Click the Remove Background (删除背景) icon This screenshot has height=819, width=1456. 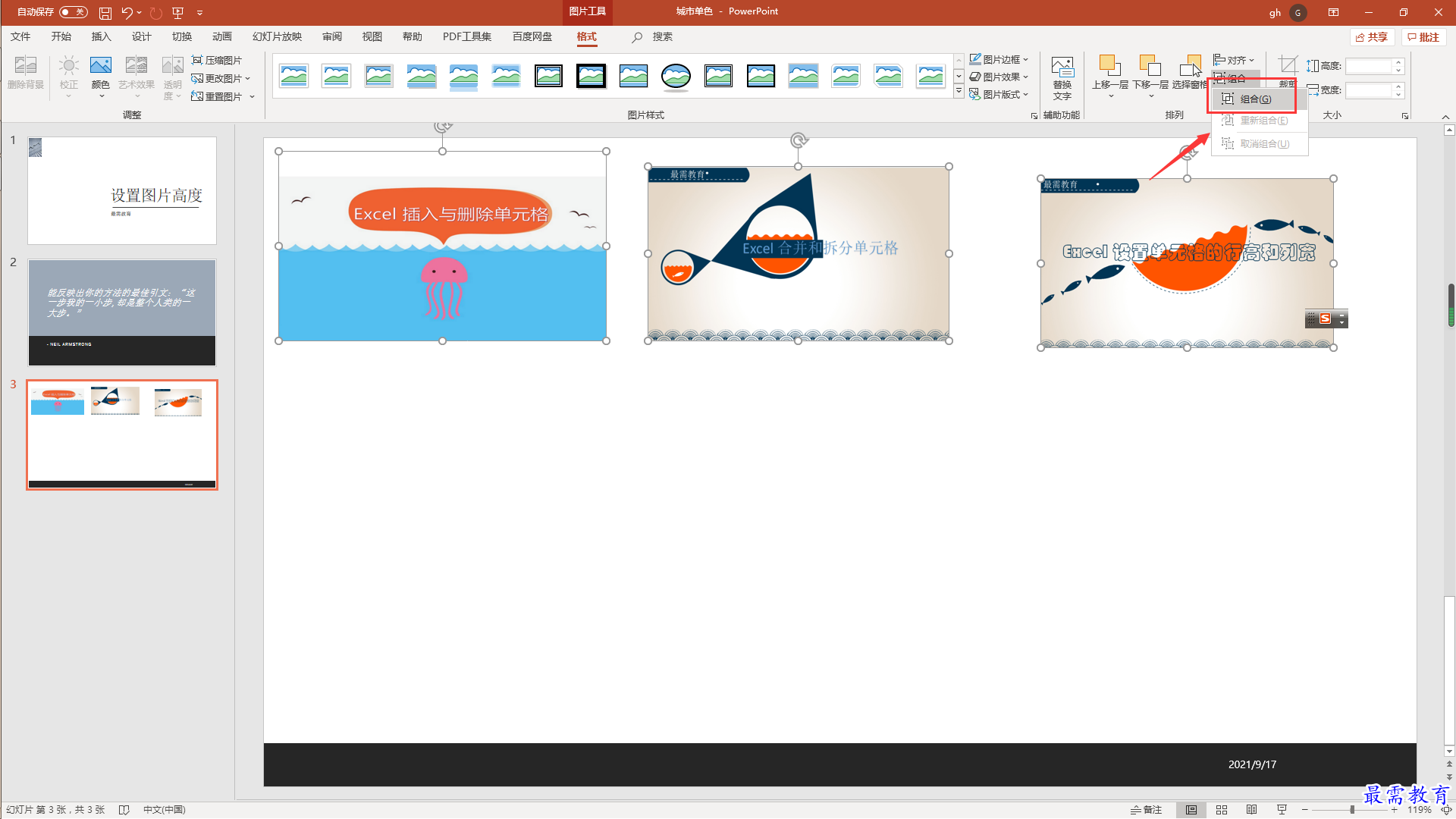click(x=26, y=74)
